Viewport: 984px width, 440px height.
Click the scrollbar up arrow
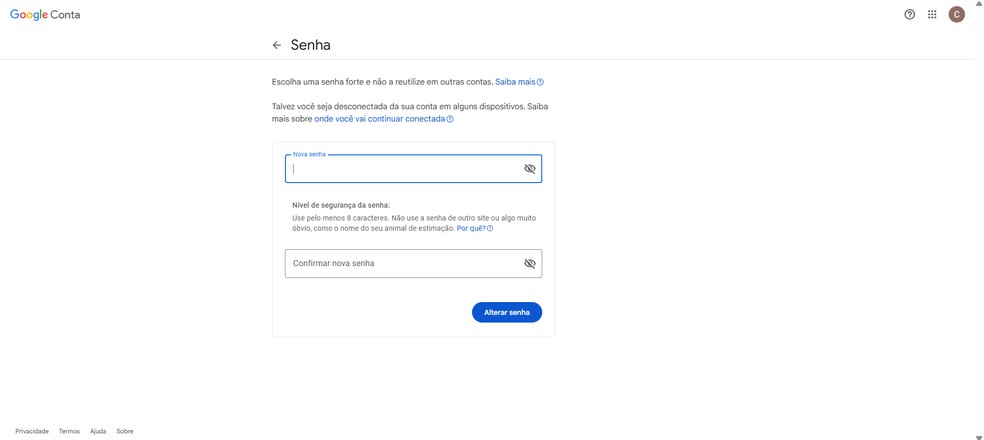(979, 4)
